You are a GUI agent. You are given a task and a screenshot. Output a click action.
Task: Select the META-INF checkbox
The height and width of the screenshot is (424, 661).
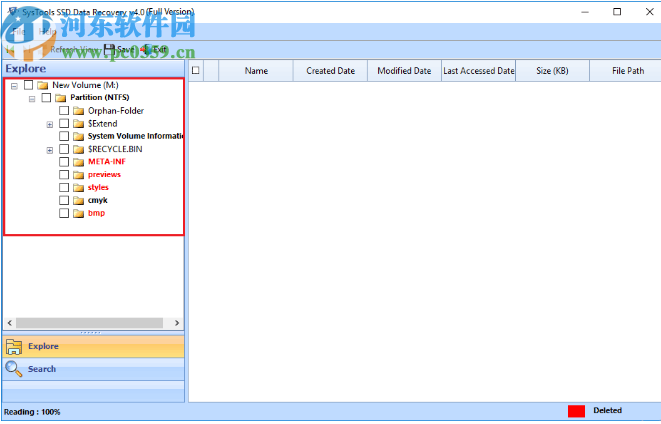tap(64, 162)
